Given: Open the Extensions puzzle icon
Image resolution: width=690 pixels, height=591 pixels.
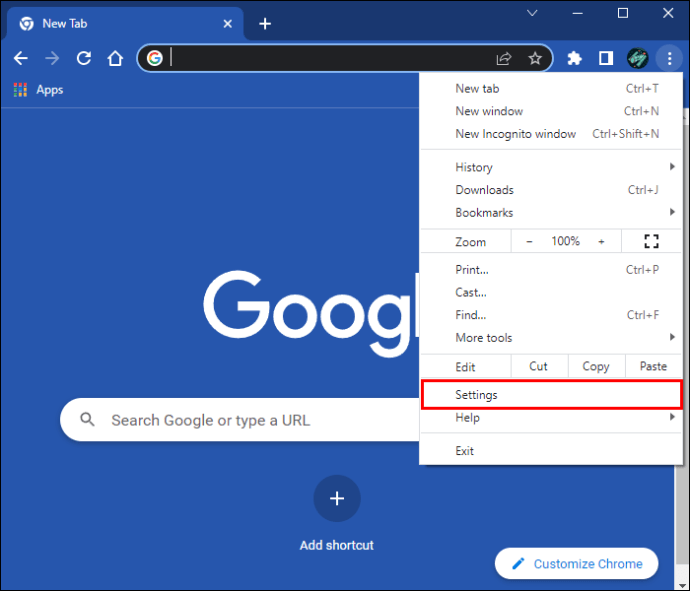Looking at the screenshot, I should 574,58.
